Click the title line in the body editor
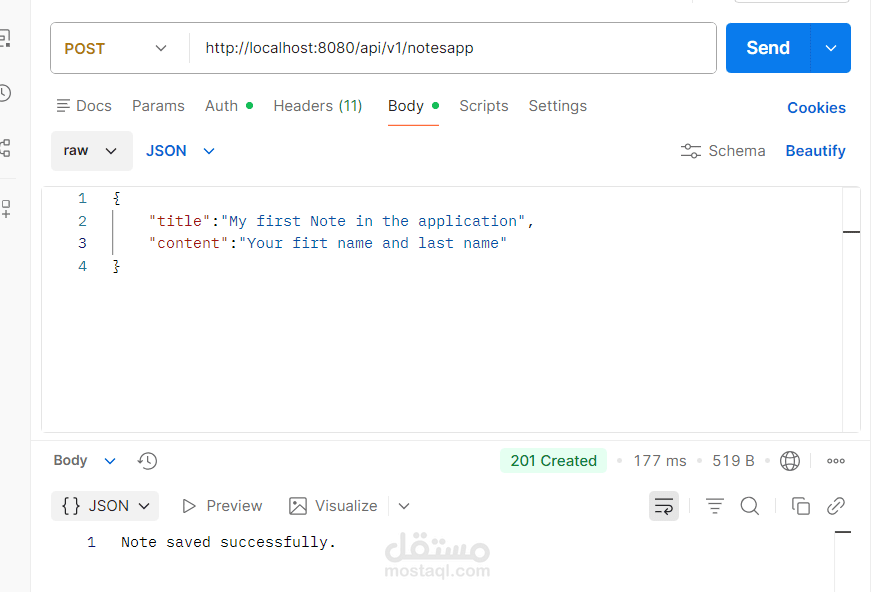876x592 pixels. coord(341,221)
